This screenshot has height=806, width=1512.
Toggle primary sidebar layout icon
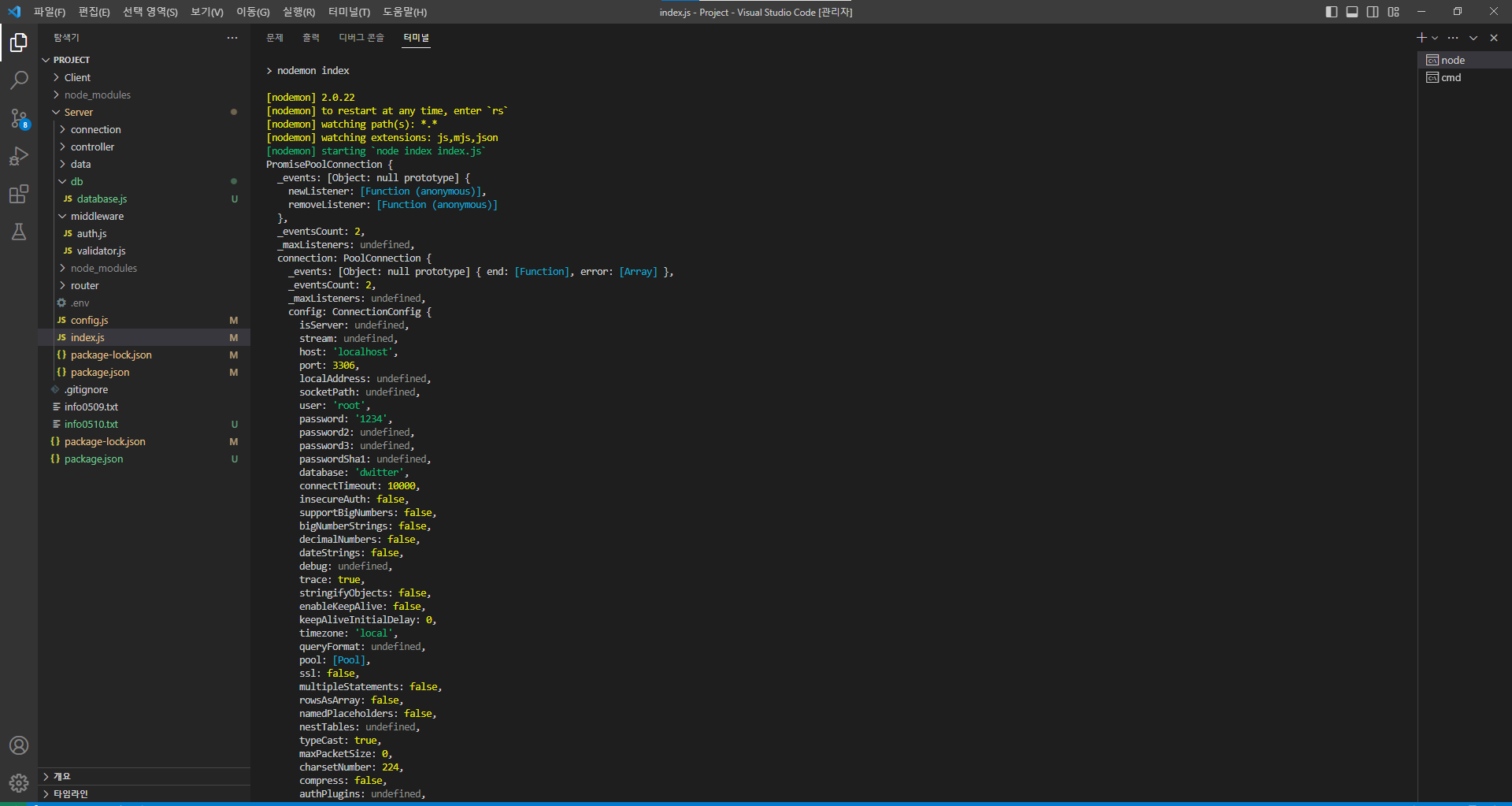(1332, 12)
